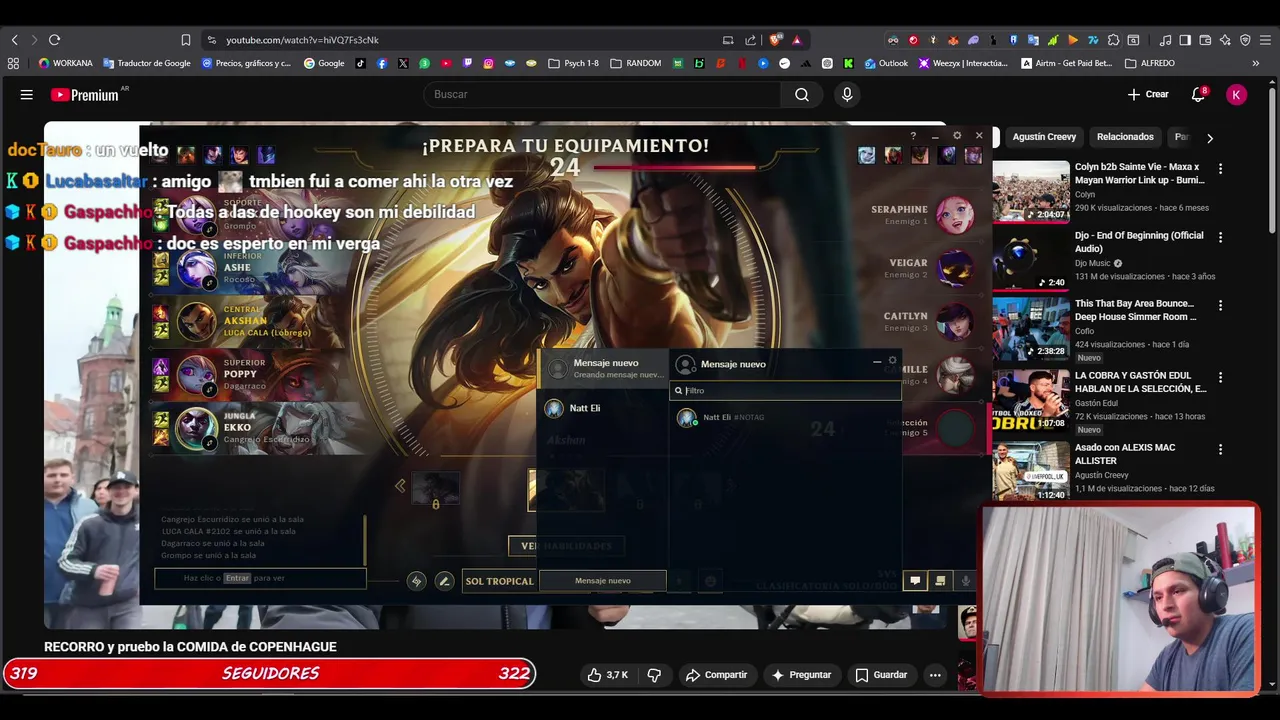Open the chat bubble icon in the client

(914, 580)
